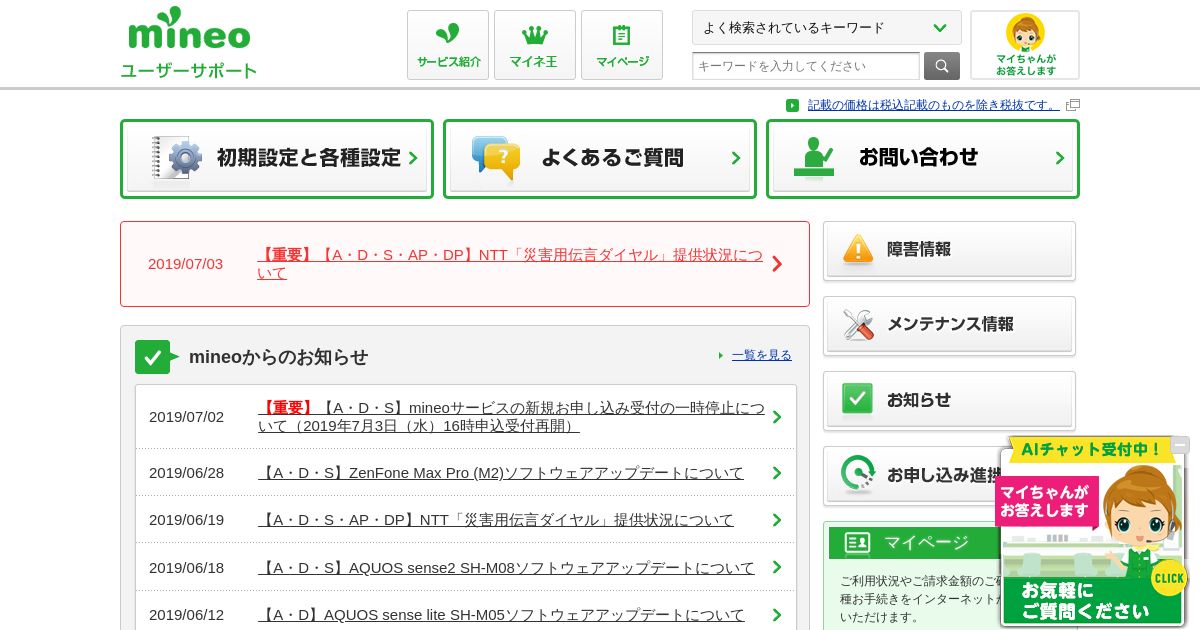Open マイページ green panel header
The image size is (1200, 630).
[914, 543]
